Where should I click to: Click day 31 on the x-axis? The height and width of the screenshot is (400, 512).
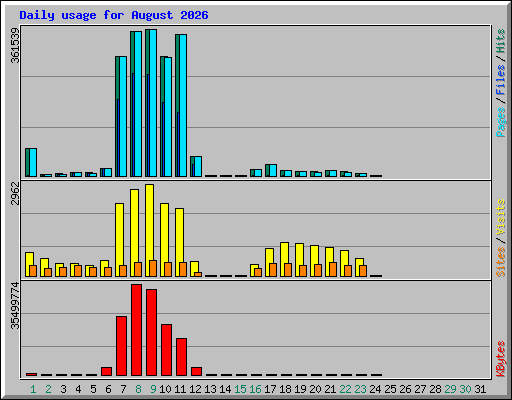(480, 389)
